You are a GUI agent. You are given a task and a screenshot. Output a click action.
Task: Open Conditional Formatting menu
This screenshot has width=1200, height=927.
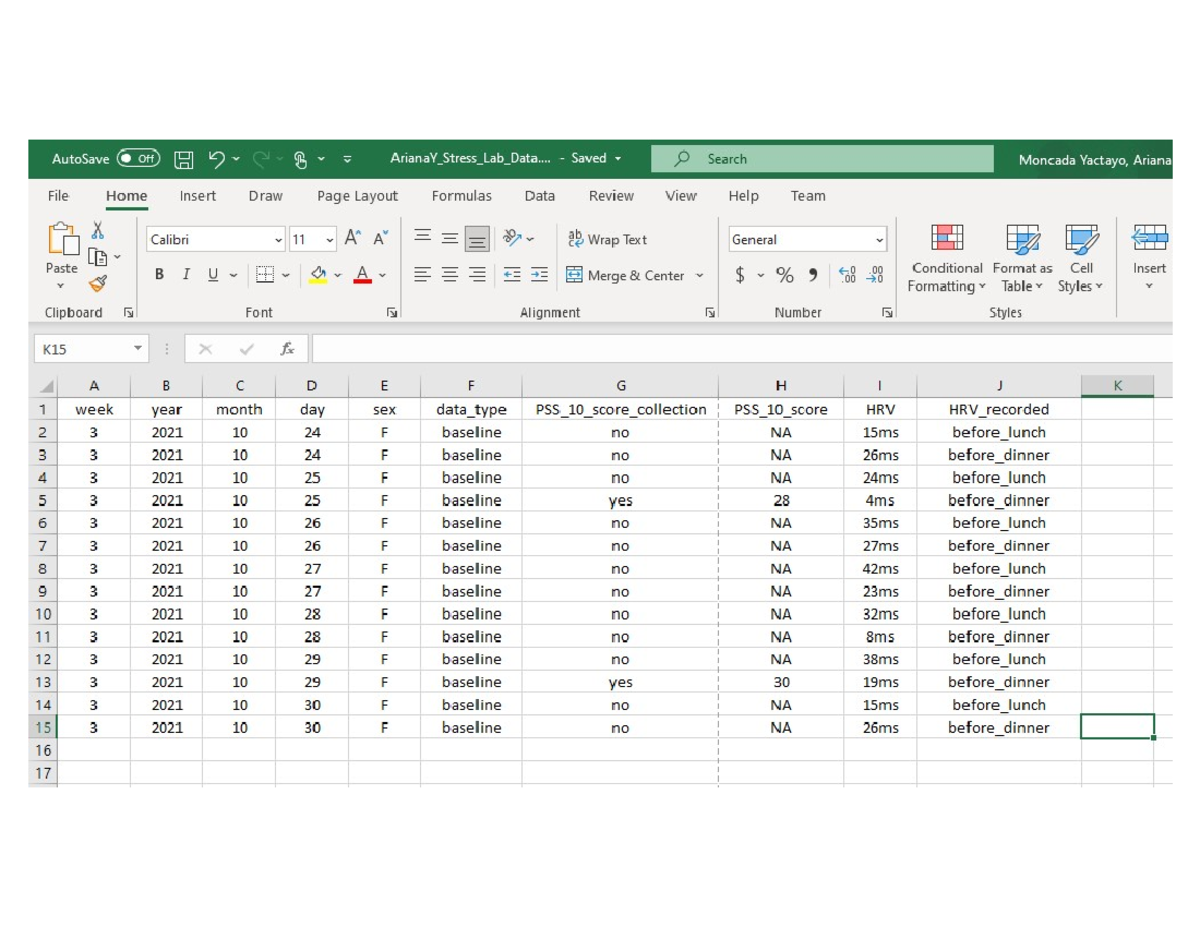tap(947, 259)
